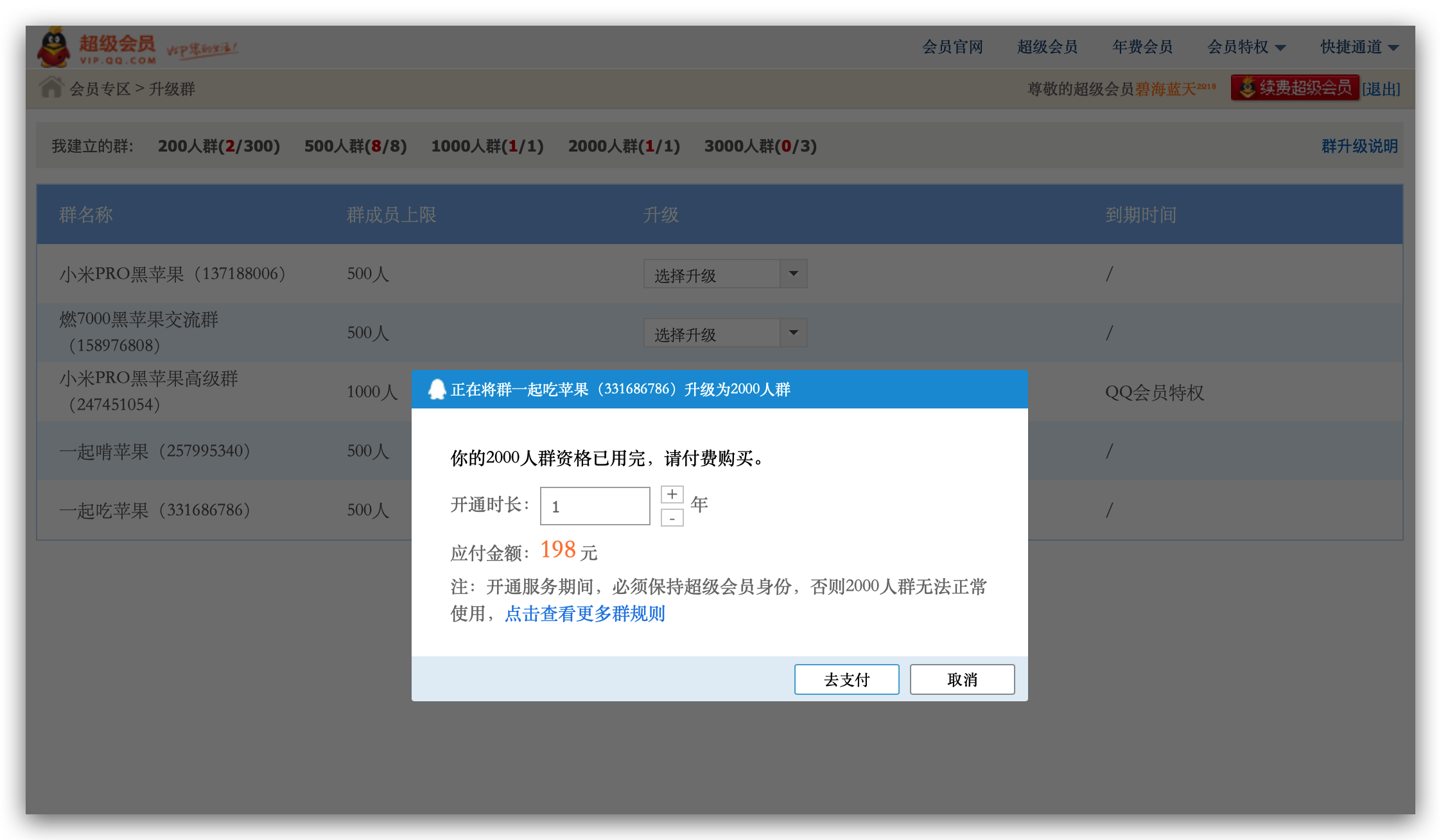
Task: Click the 升级 column header
Action: coord(661,214)
